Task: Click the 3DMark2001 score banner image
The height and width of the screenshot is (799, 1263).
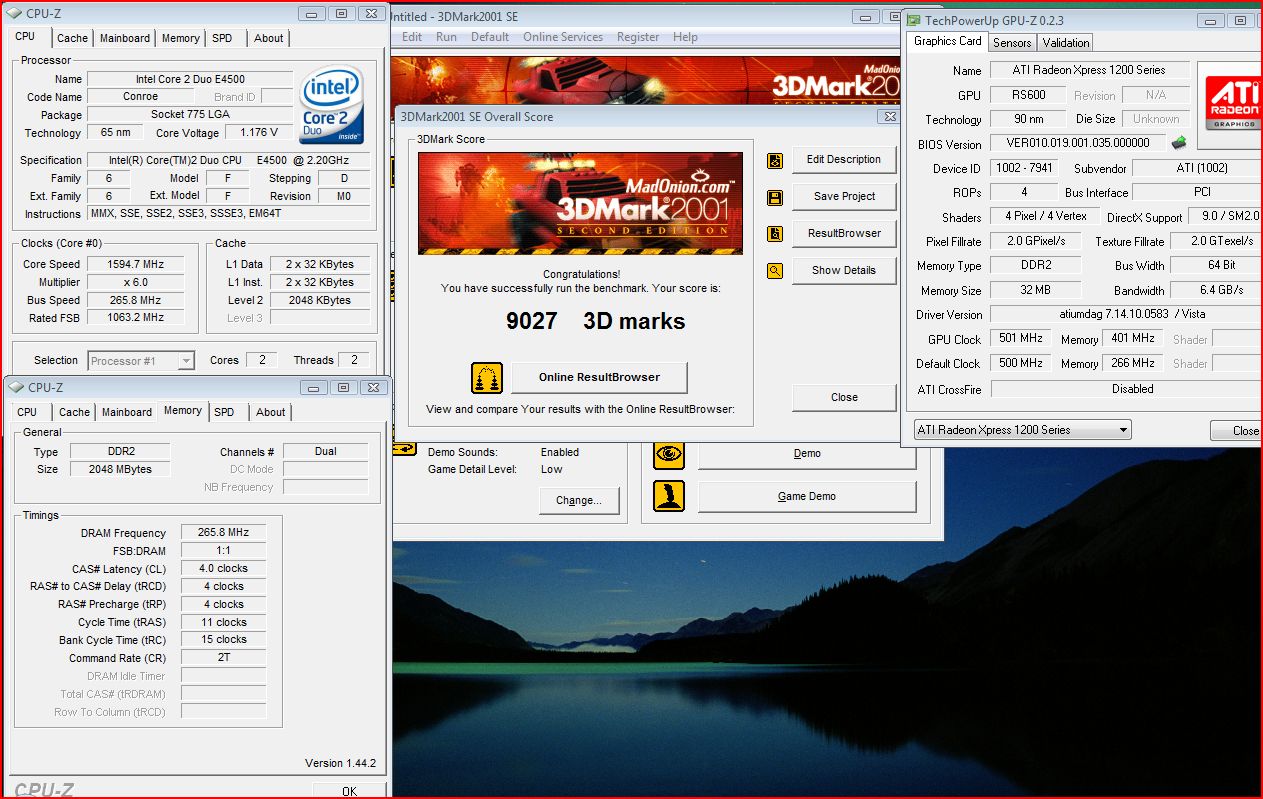Action: 580,203
